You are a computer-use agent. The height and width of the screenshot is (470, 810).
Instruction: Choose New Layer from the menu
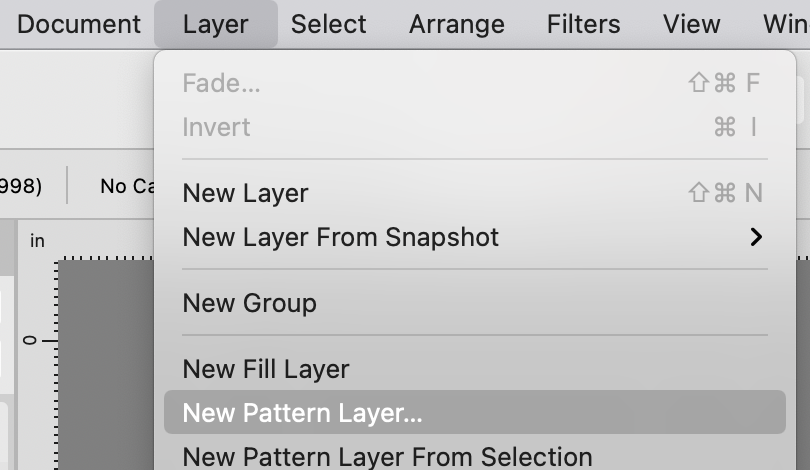(x=245, y=193)
